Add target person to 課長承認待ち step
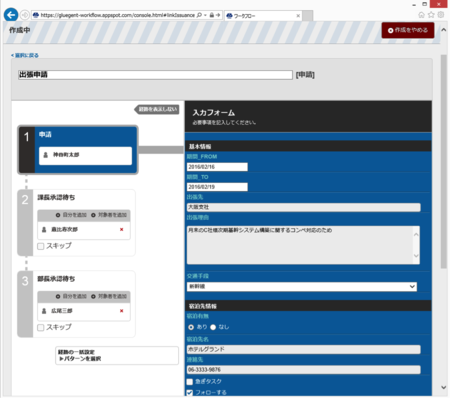450x398 pixels. coord(109,215)
